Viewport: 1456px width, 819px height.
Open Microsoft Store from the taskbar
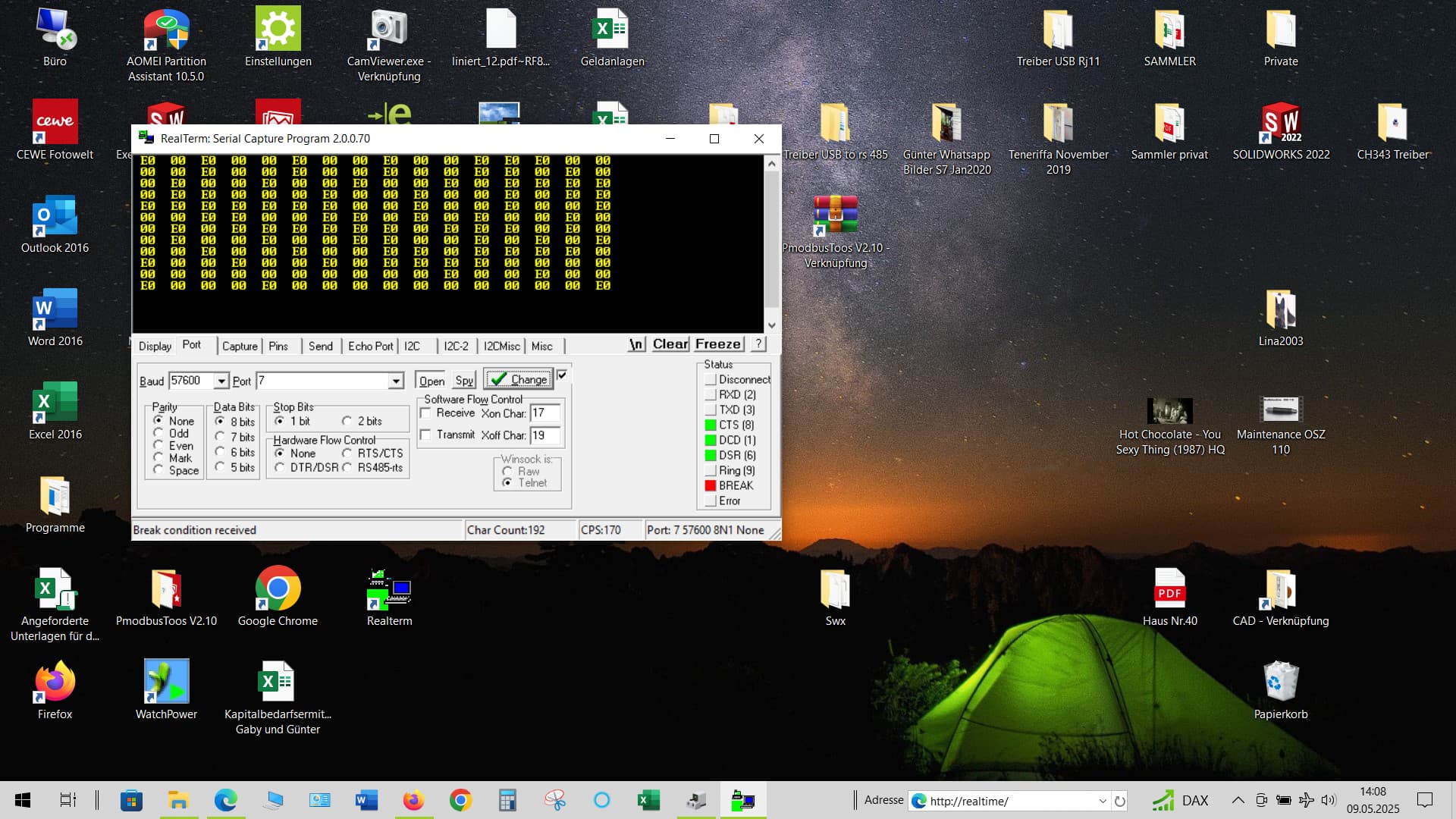[131, 800]
